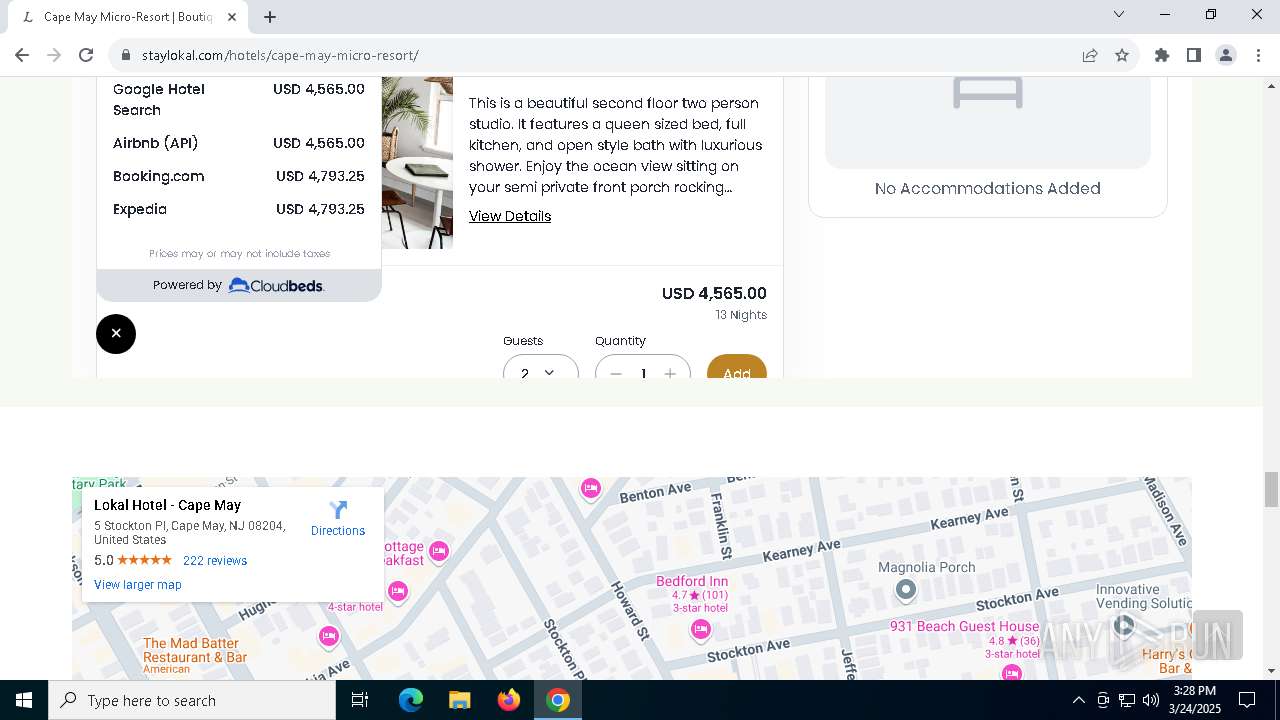Screen dimensions: 1280x720
Task: Switch to Chrome on taskbar
Action: point(558,700)
